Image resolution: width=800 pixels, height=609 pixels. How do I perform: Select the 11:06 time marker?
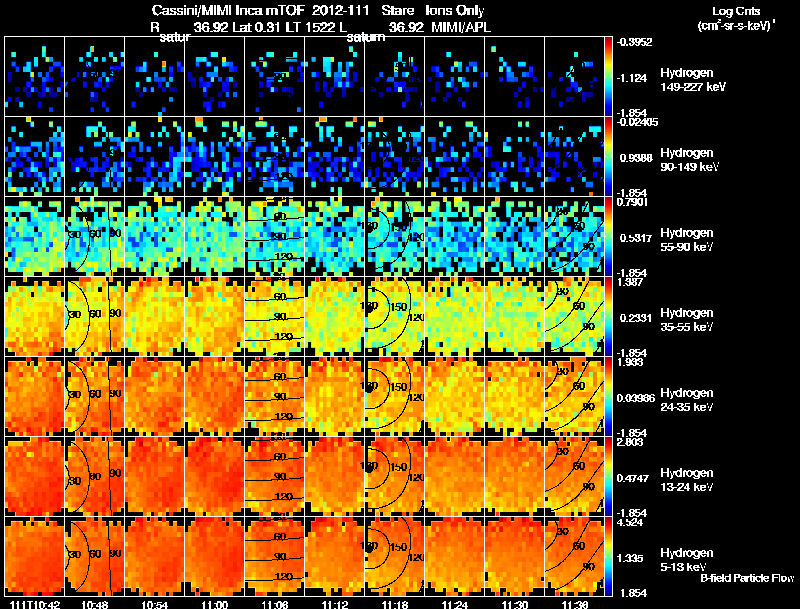click(x=274, y=604)
